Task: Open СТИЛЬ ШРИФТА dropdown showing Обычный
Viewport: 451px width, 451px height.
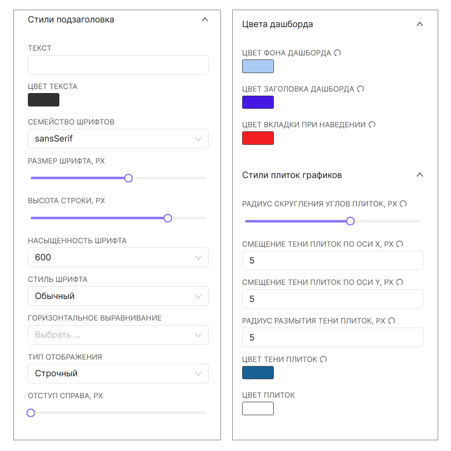Action: (118, 296)
